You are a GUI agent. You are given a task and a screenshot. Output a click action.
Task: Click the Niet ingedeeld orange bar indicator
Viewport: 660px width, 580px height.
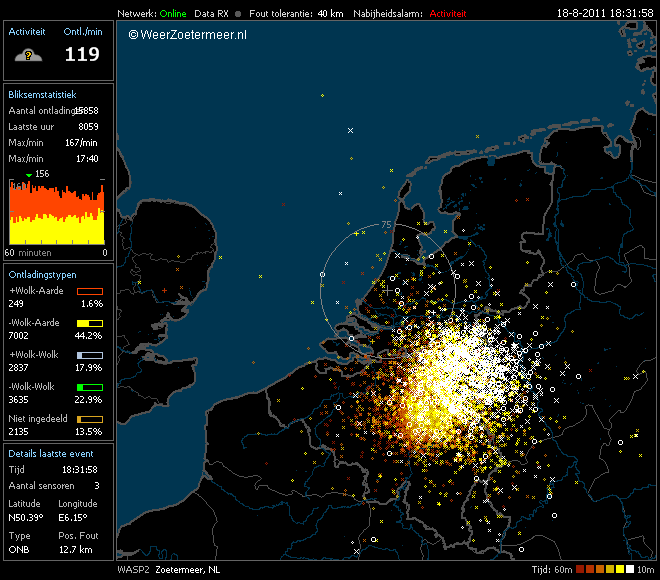(90, 419)
